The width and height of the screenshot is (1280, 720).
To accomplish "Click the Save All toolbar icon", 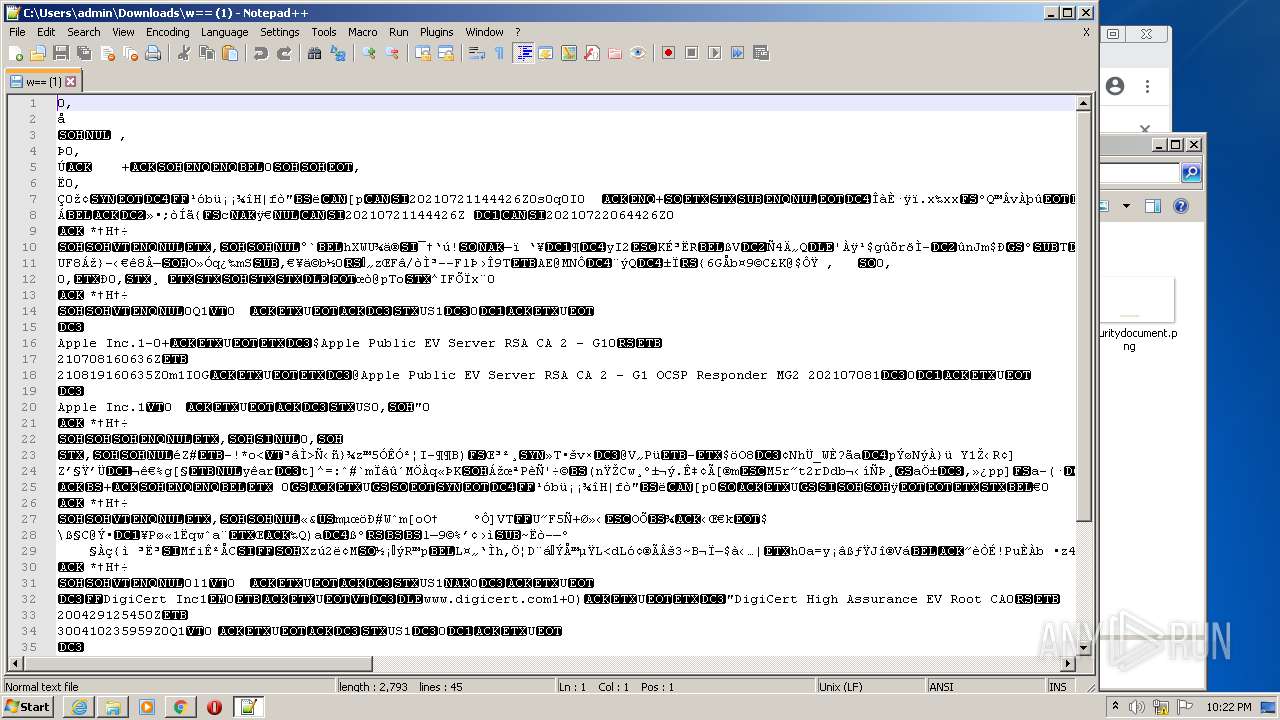I will click(x=83, y=53).
